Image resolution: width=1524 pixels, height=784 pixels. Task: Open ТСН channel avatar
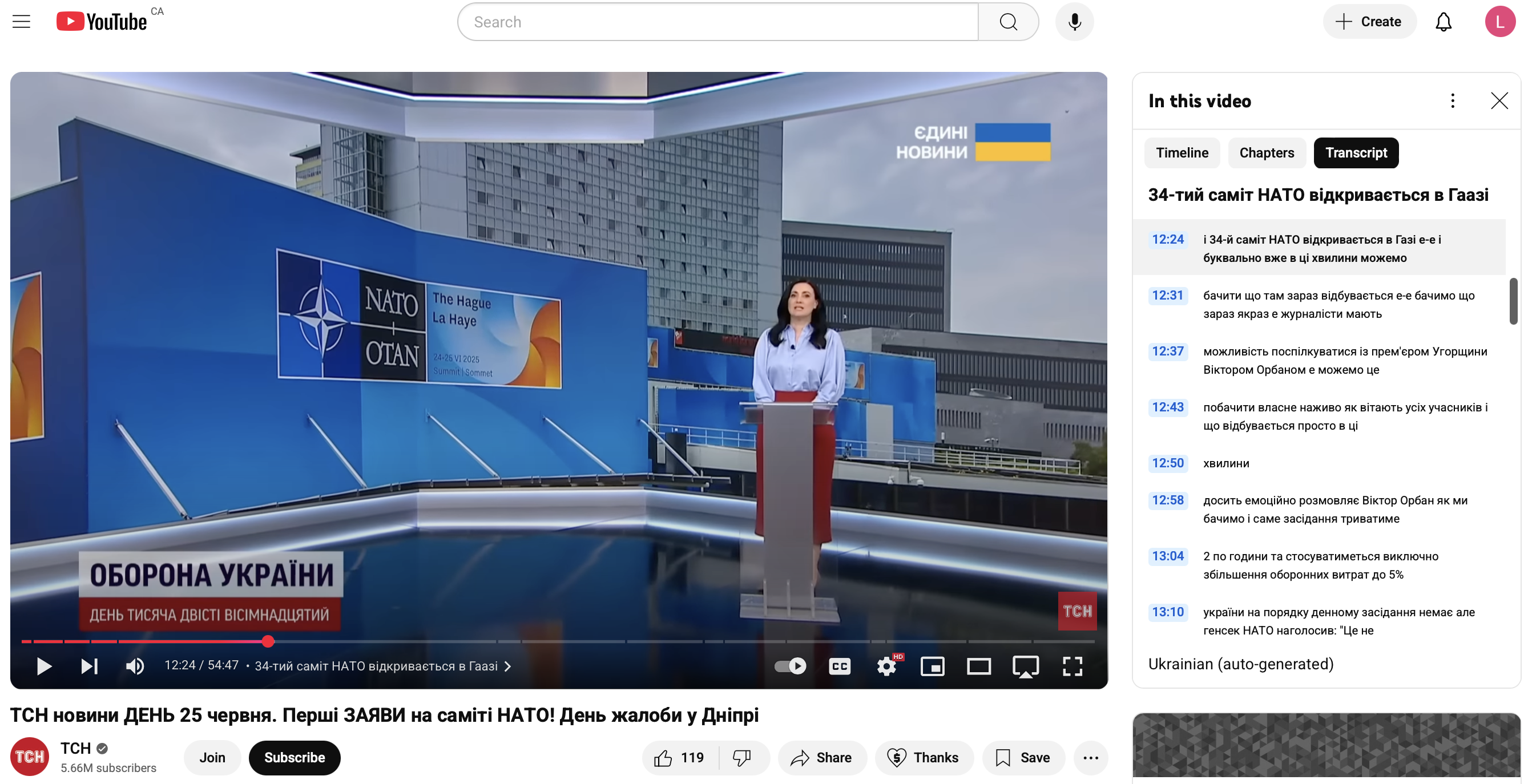pos(30,757)
